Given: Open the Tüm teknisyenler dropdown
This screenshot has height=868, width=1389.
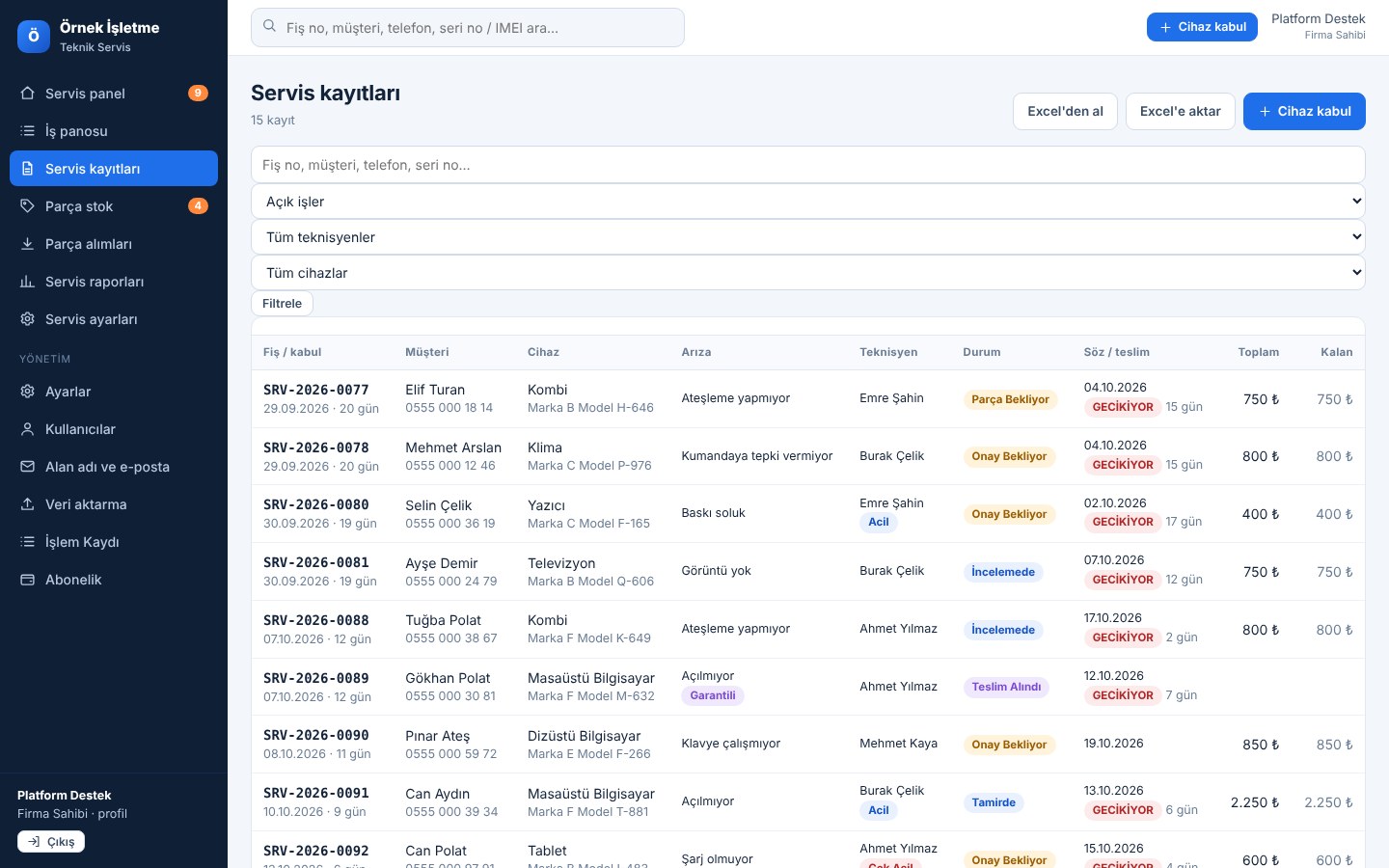Looking at the screenshot, I should click(x=808, y=237).
